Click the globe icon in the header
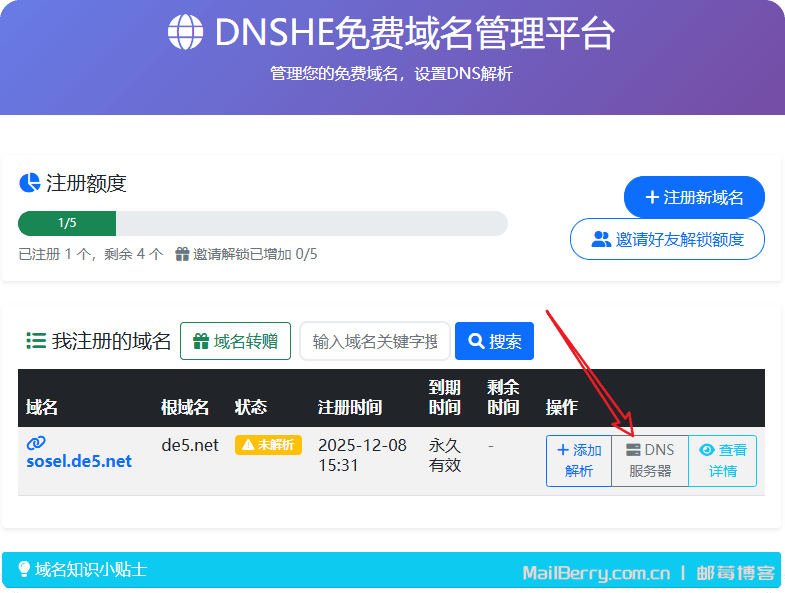This screenshot has width=785, height=593. point(185,33)
